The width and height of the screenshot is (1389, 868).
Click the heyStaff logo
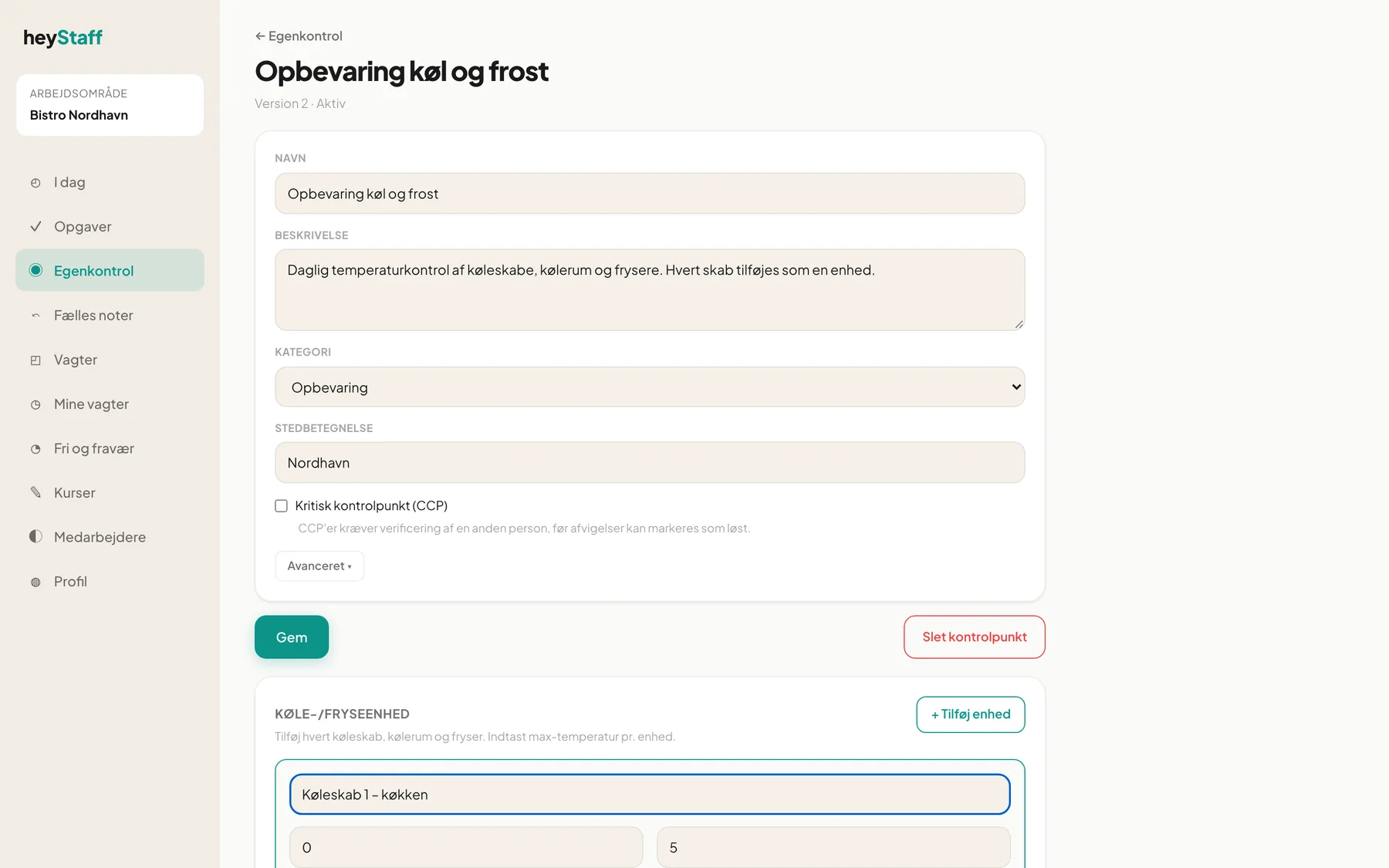pyautogui.click(x=63, y=38)
